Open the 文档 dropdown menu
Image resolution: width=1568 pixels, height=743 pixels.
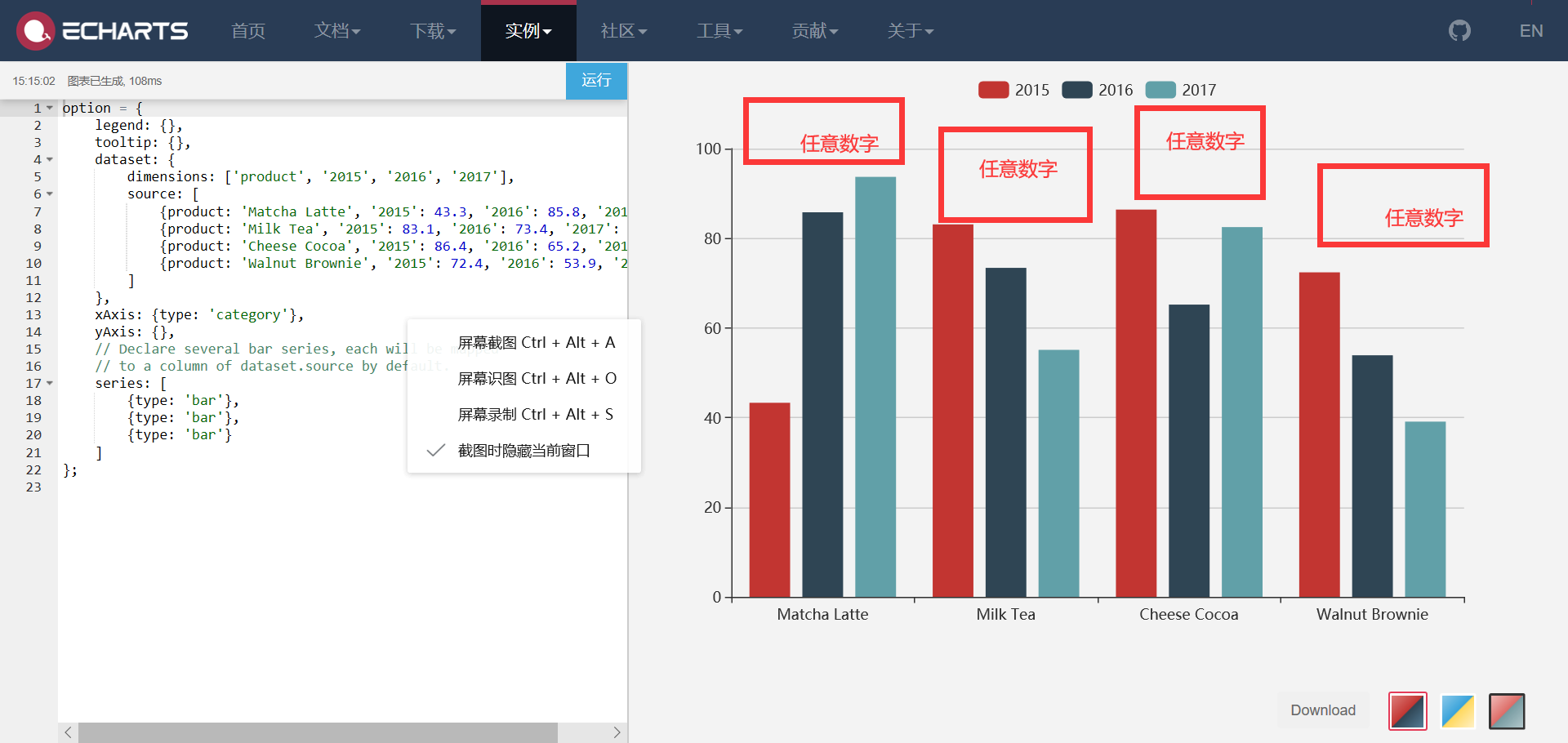click(337, 31)
